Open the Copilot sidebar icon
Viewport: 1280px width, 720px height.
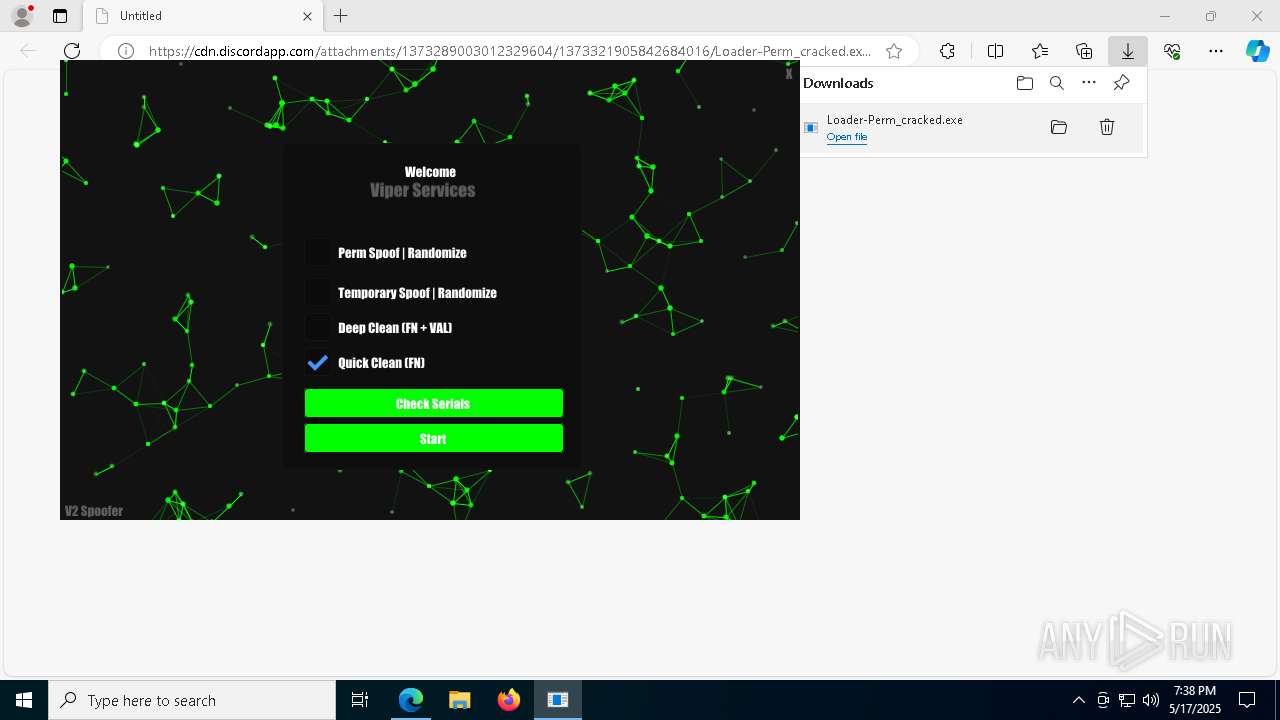tap(1258, 51)
